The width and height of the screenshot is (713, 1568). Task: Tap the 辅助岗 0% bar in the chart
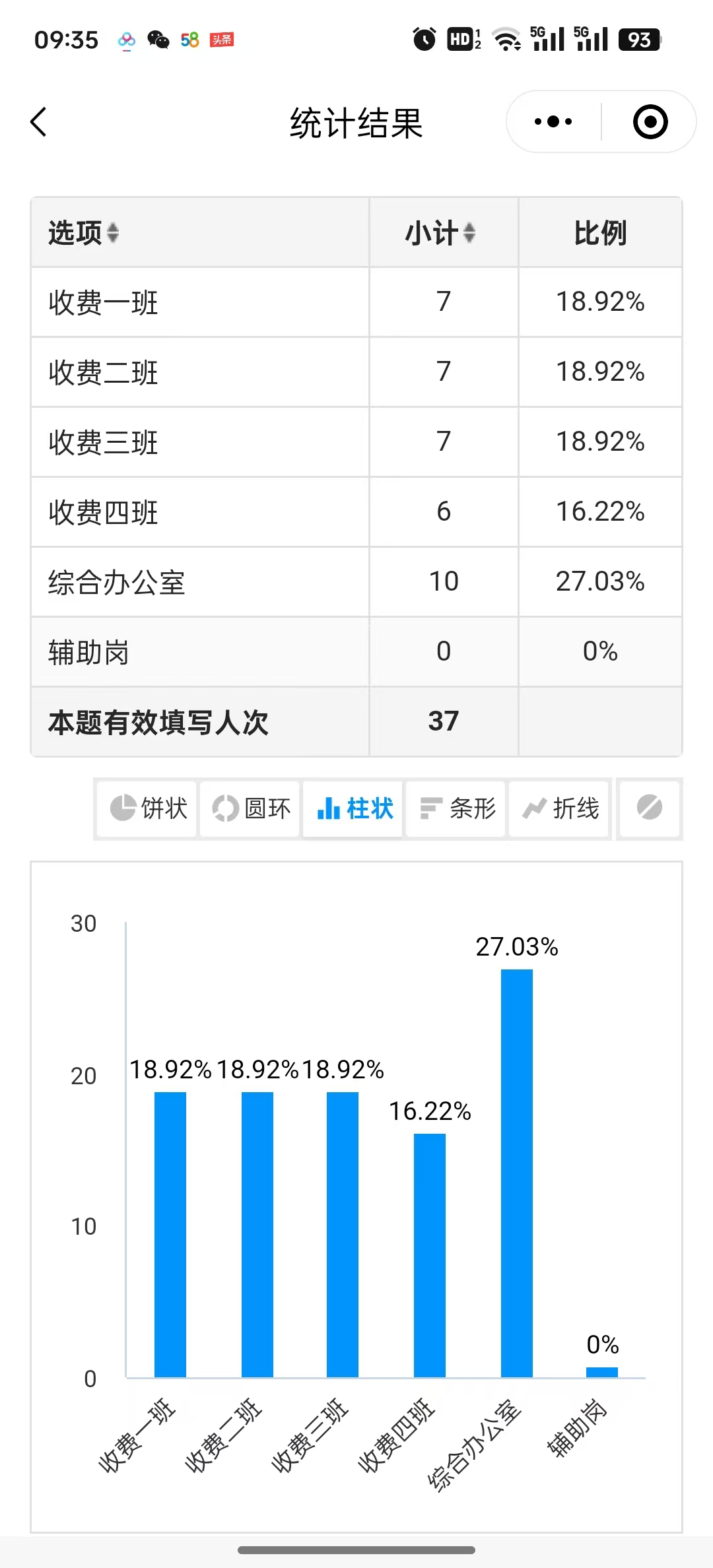602,1372
